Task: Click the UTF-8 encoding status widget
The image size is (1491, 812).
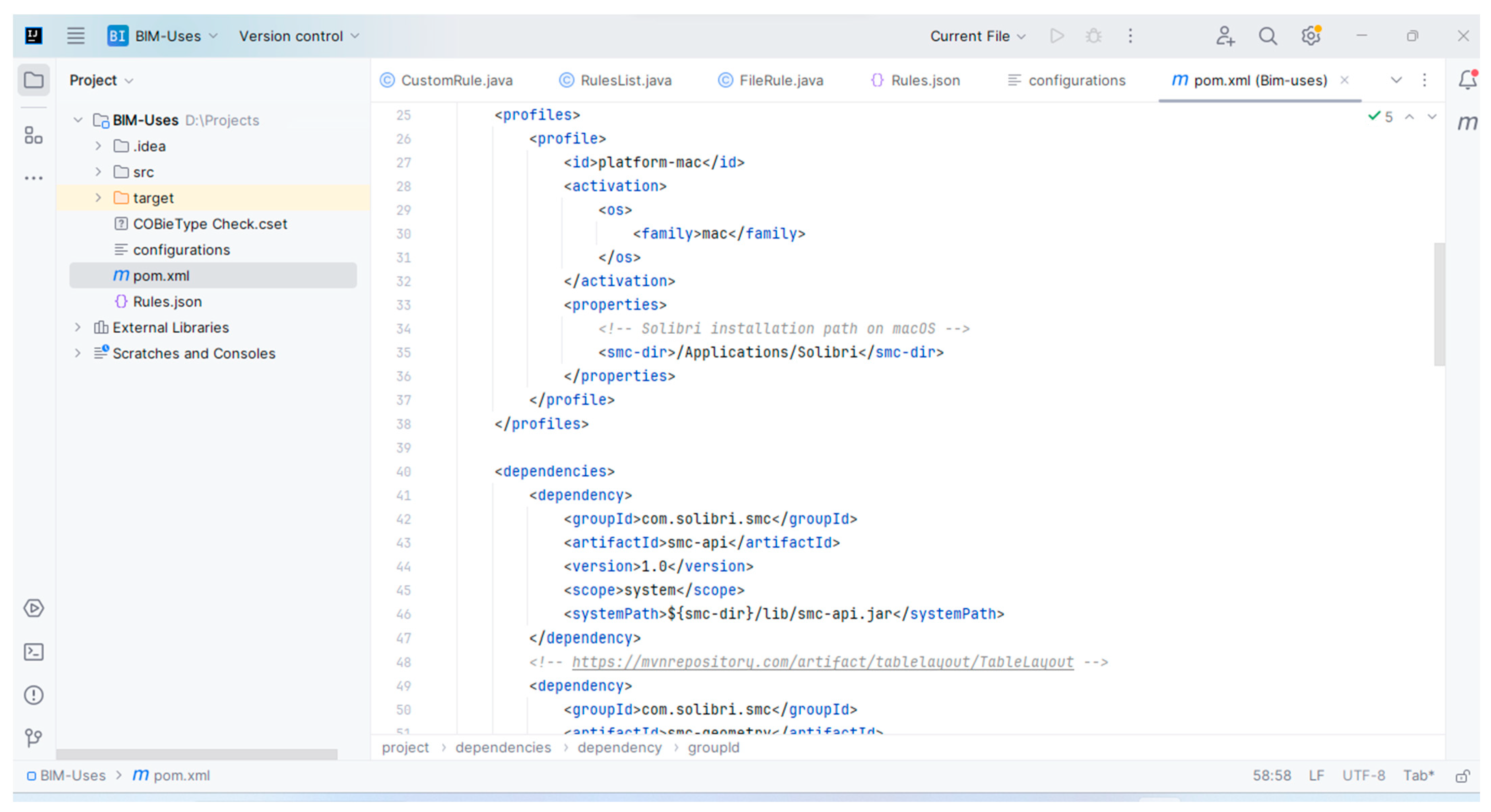Action: pyautogui.click(x=1363, y=776)
